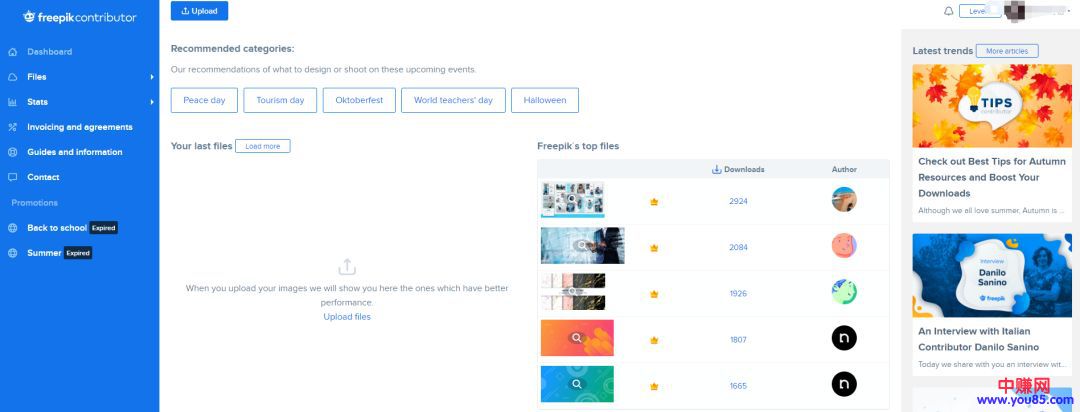
Task: Click the Load more button
Action: [x=263, y=146]
